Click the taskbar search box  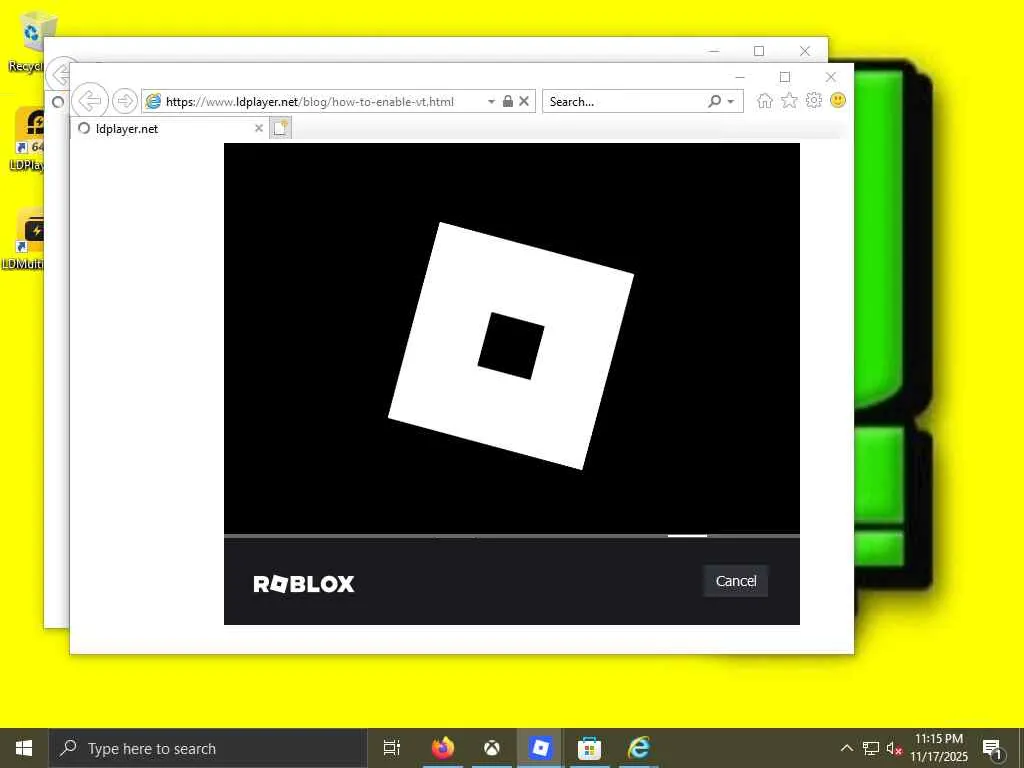pos(208,748)
